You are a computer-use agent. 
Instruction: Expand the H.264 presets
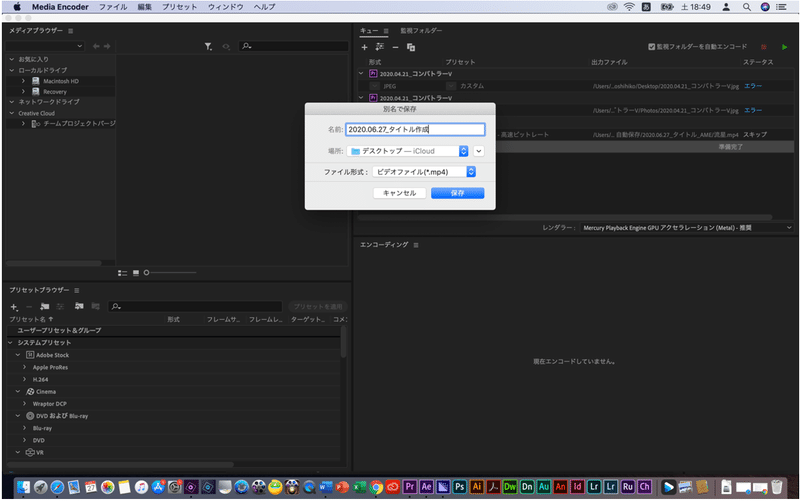click(x=24, y=379)
